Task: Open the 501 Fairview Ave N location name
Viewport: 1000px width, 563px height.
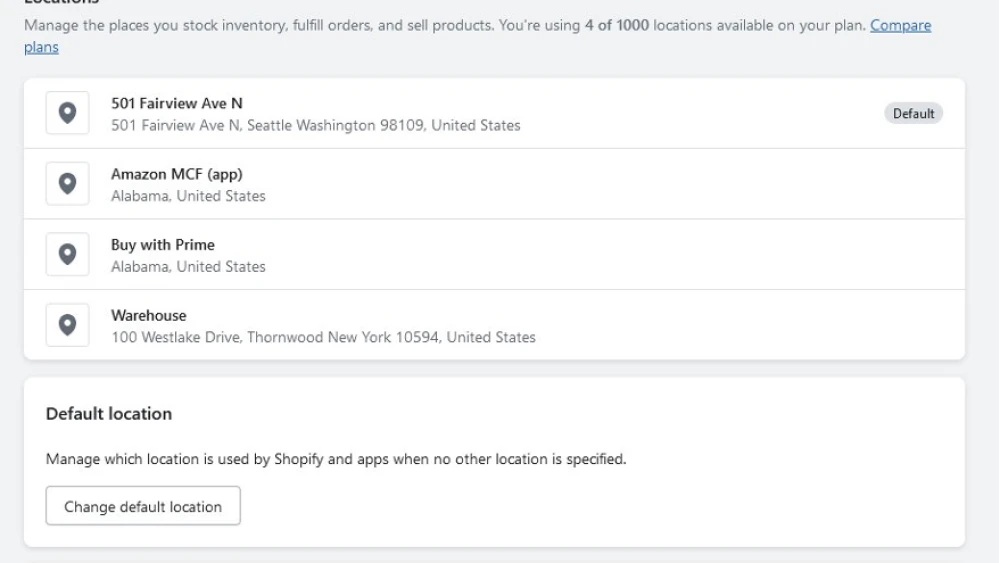Action: (x=176, y=103)
